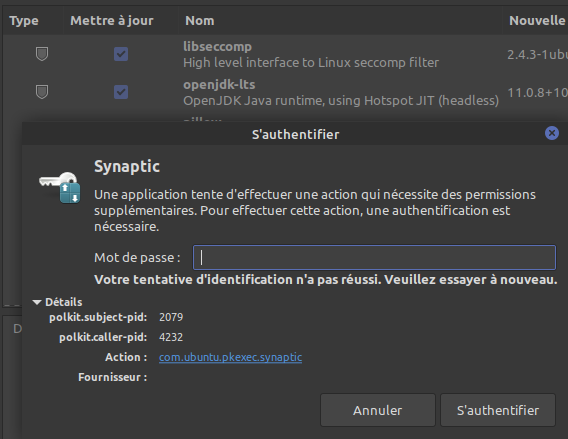Click the failed identification error message
Screen dimensions: 568x439
pyautogui.click(x=326, y=280)
